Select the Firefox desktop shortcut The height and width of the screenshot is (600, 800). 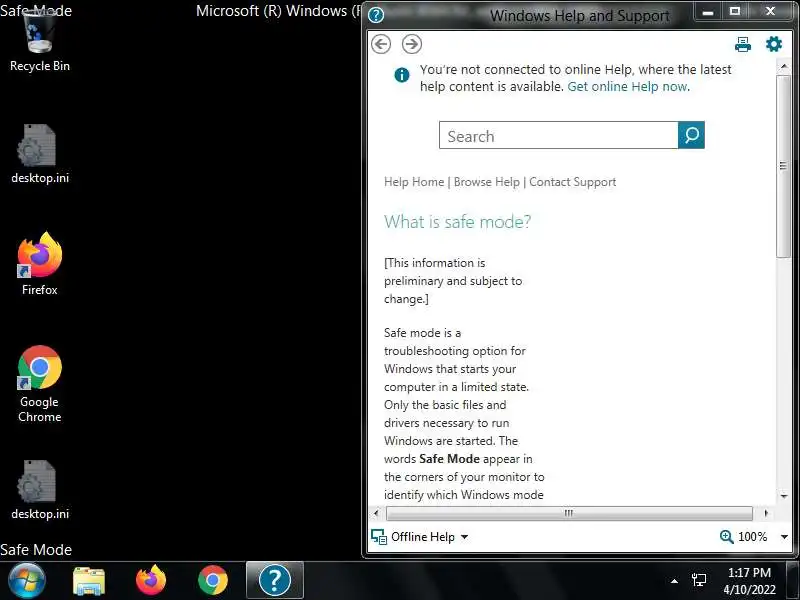point(40,264)
